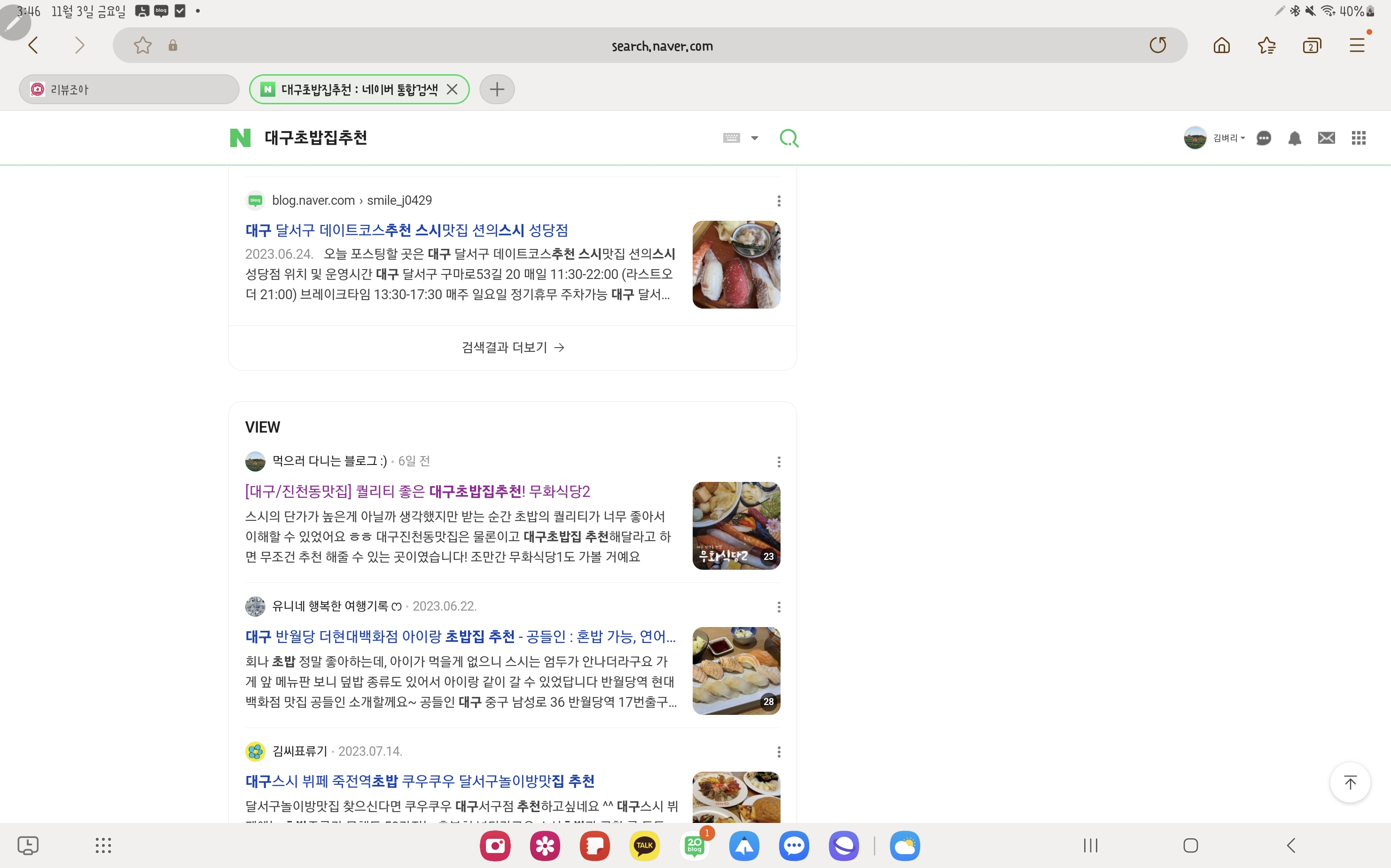
Task: Open browser bookmarks list star icon
Action: coord(1266,46)
